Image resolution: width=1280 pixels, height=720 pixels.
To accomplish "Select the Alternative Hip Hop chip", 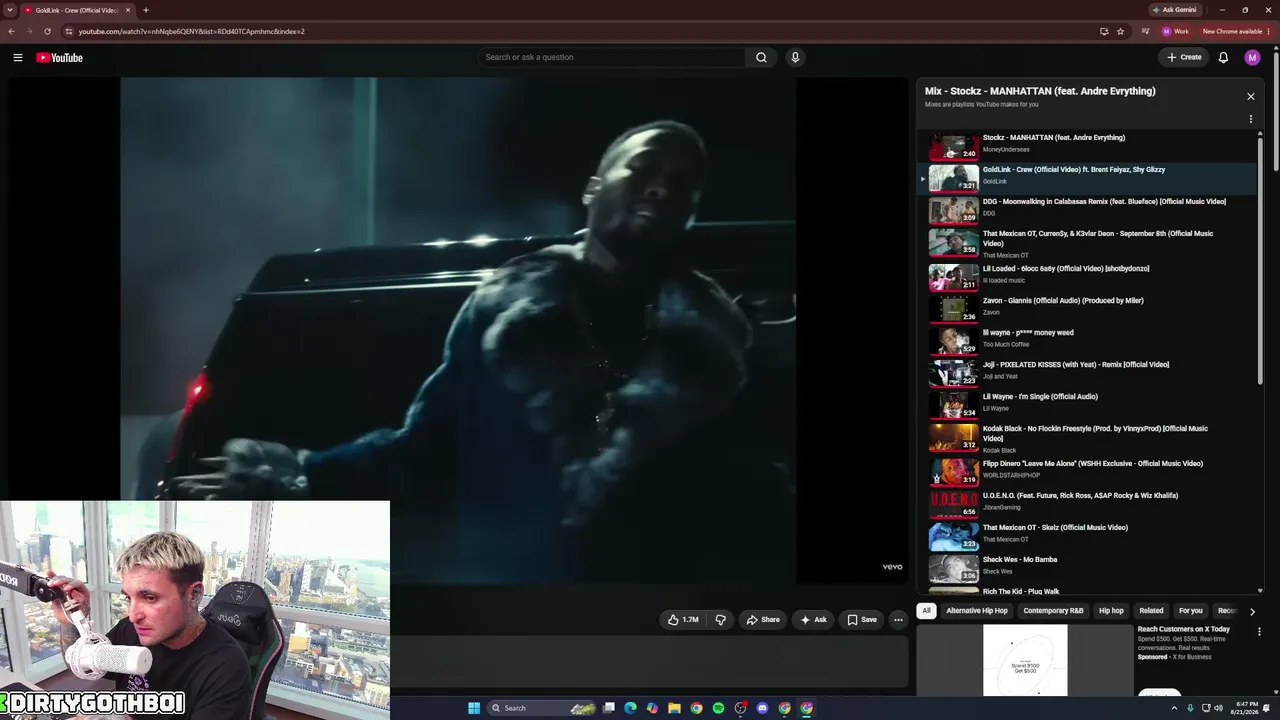I will [x=977, y=611].
